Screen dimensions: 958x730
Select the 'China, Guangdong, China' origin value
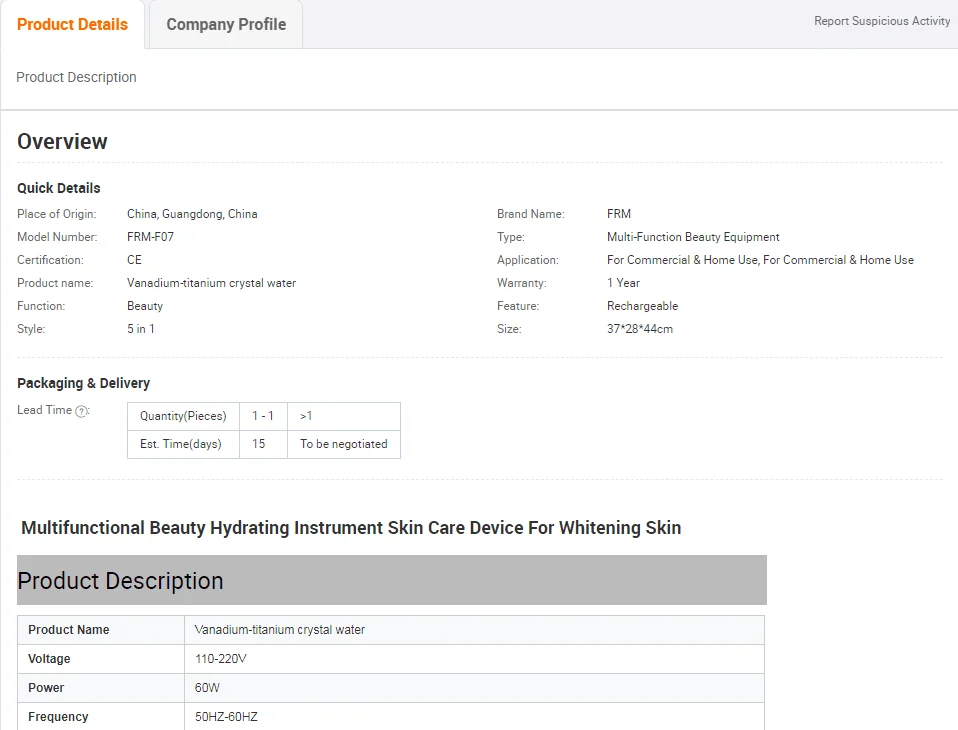coord(192,214)
